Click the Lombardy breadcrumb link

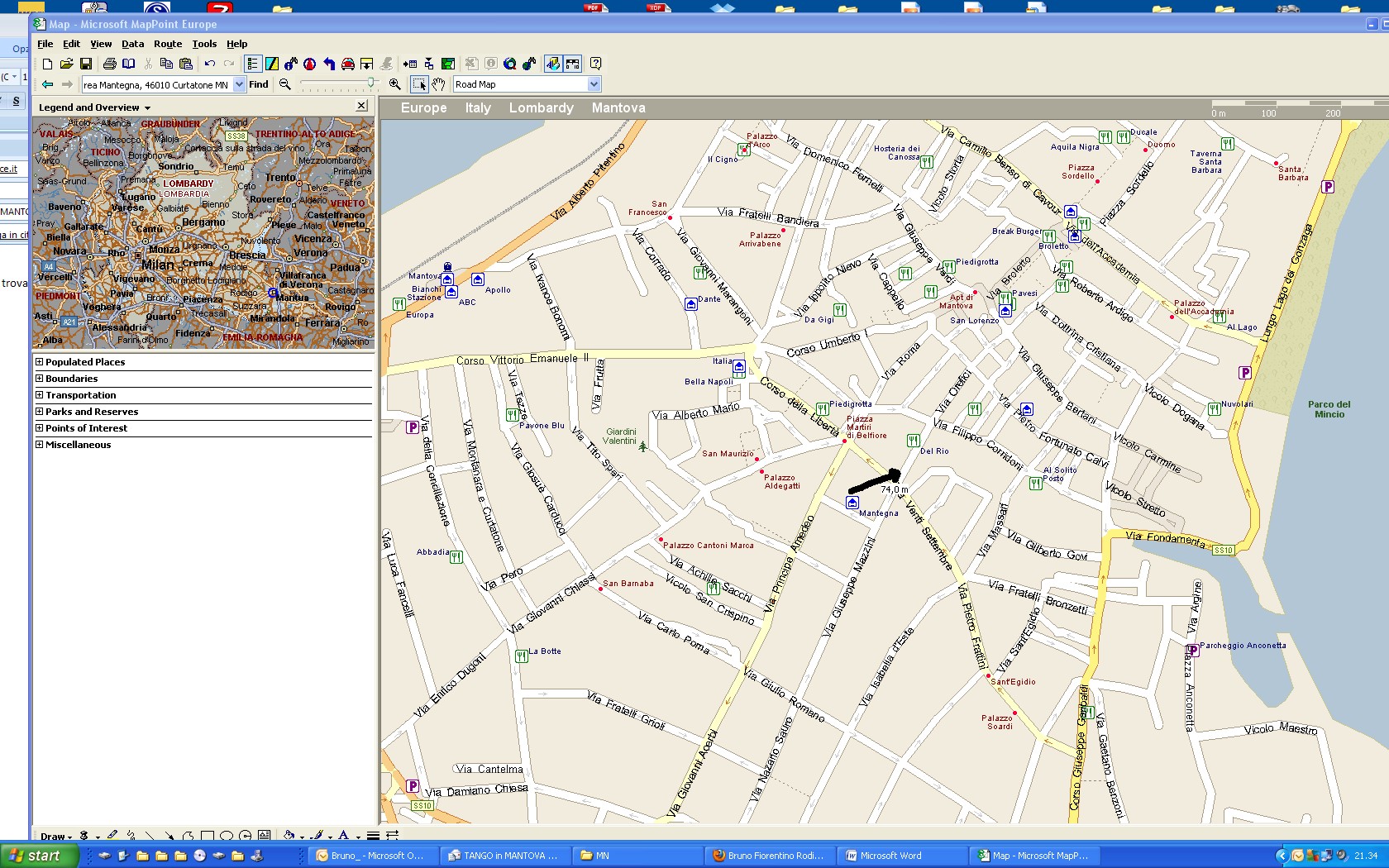[541, 107]
